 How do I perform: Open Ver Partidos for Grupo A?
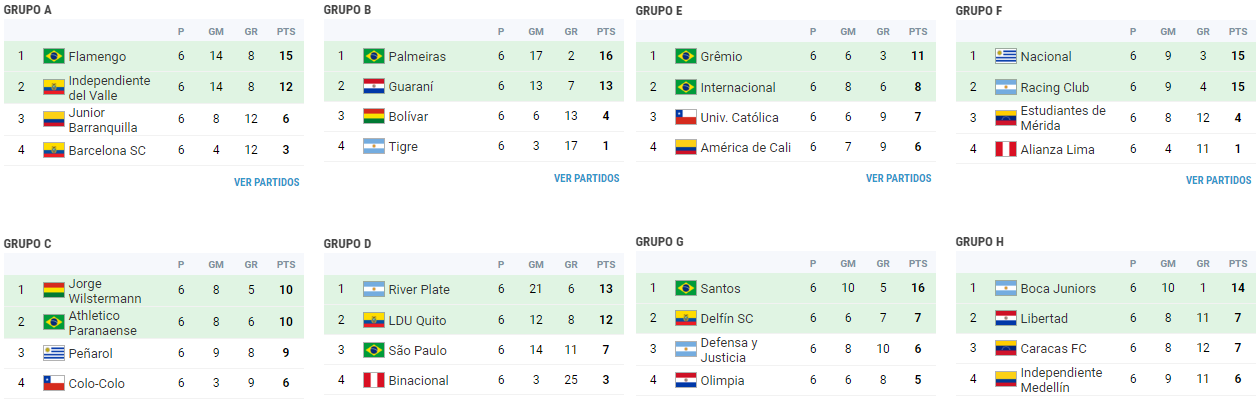266,183
